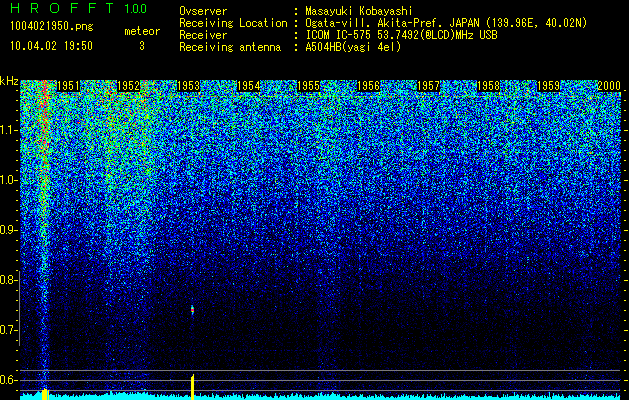The height and width of the screenshot is (400, 629).
Task: Click the 0.9 frequency axis label
Action: [8, 230]
